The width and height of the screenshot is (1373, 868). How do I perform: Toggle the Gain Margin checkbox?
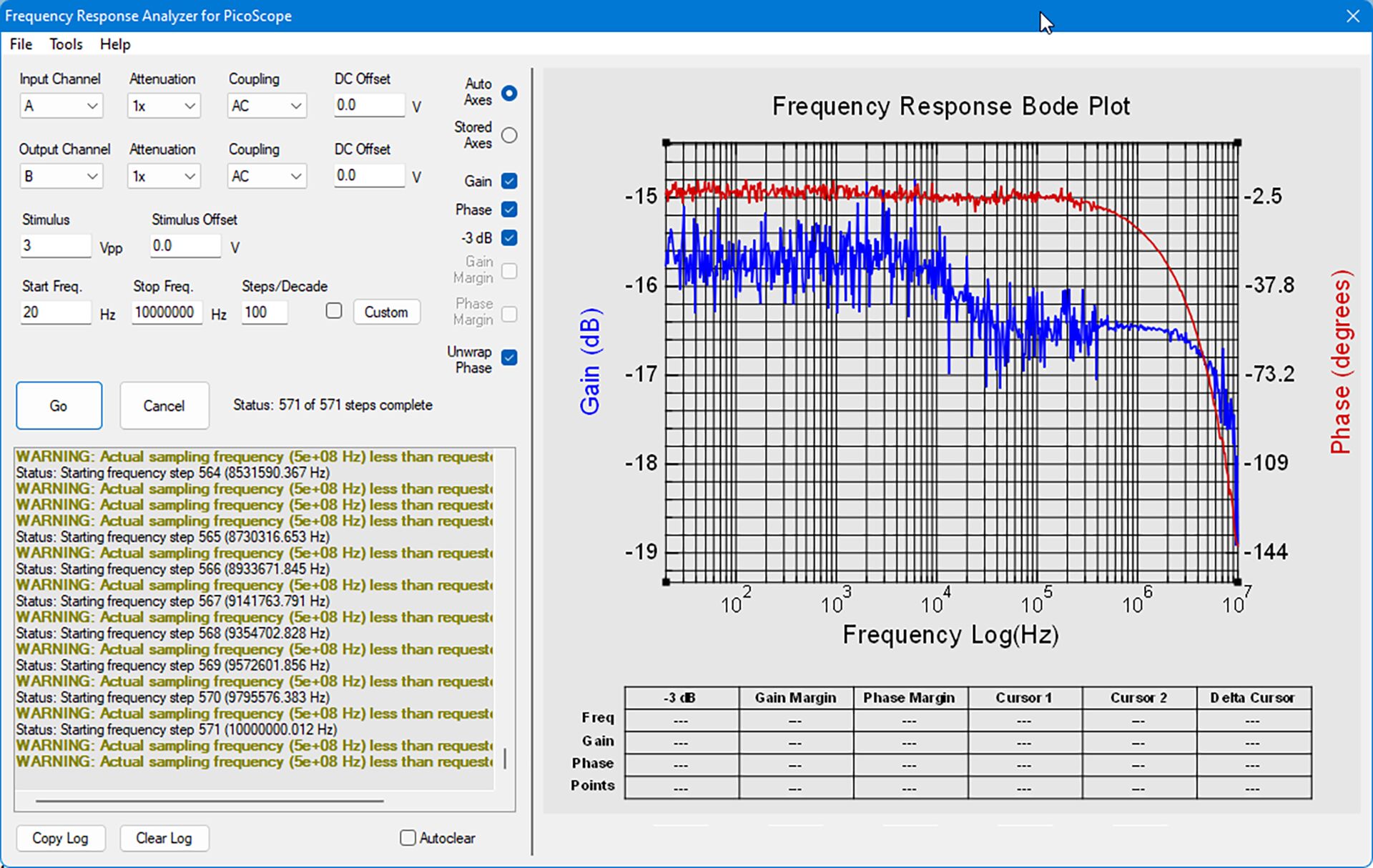[x=509, y=271]
